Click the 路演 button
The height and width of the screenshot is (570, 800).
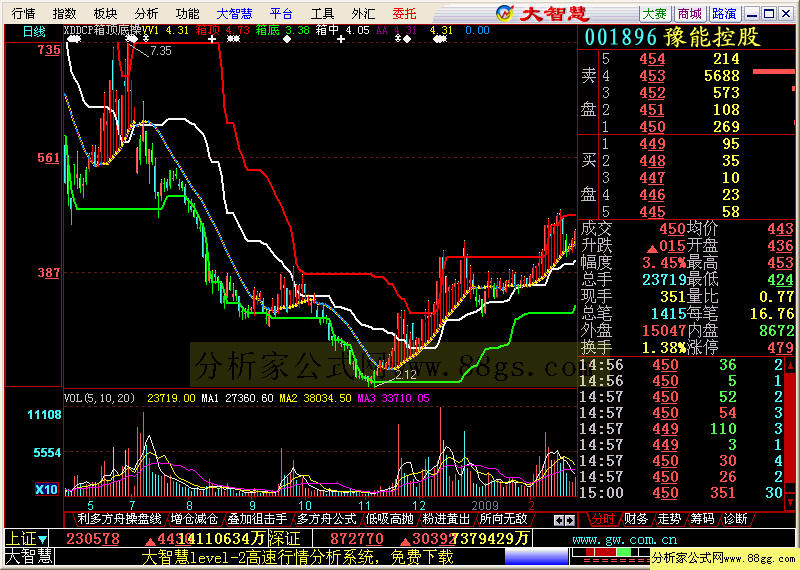click(x=724, y=14)
